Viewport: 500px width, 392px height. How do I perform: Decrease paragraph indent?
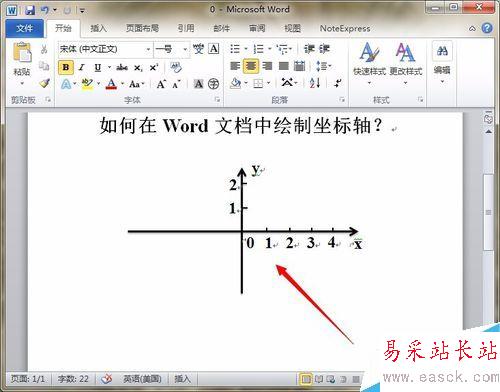coord(309,49)
